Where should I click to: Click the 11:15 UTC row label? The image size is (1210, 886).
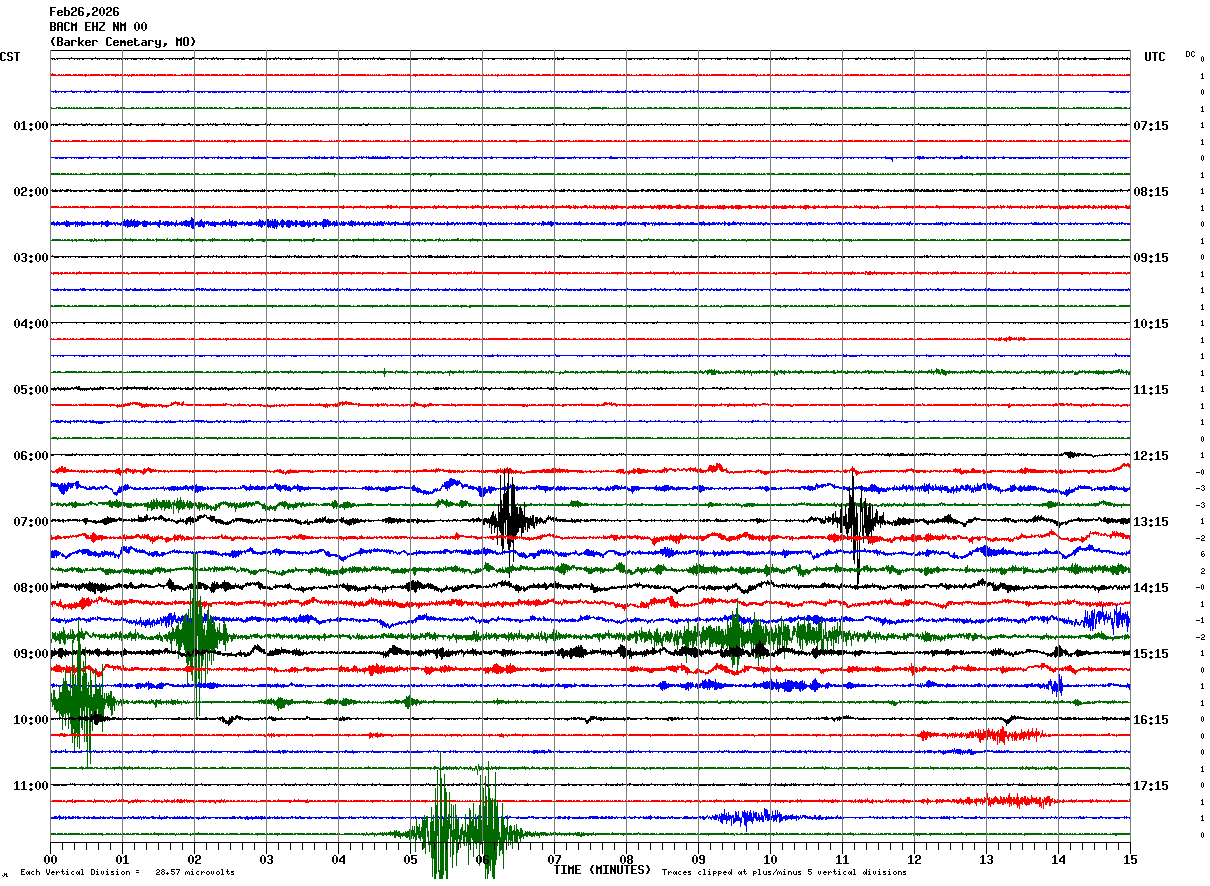point(1151,390)
